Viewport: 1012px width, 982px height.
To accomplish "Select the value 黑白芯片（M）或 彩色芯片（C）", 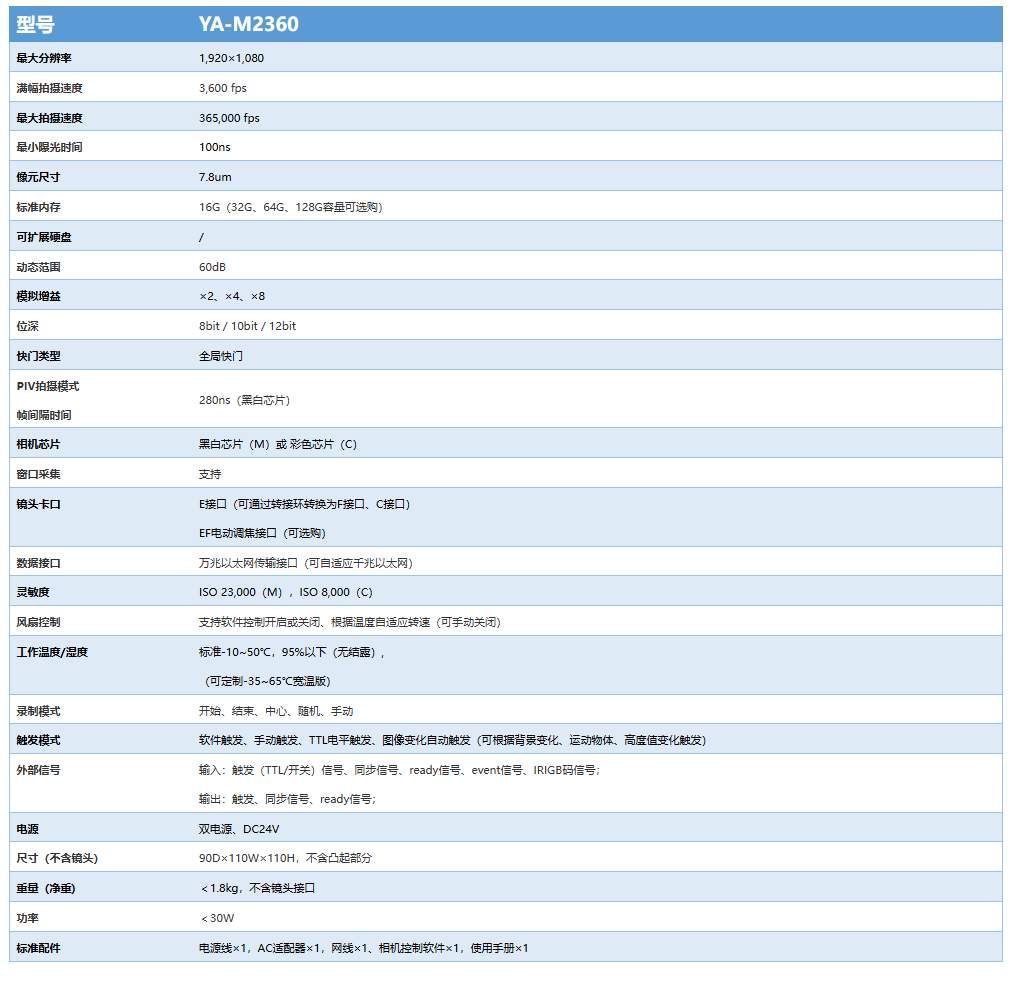I will click(x=278, y=445).
